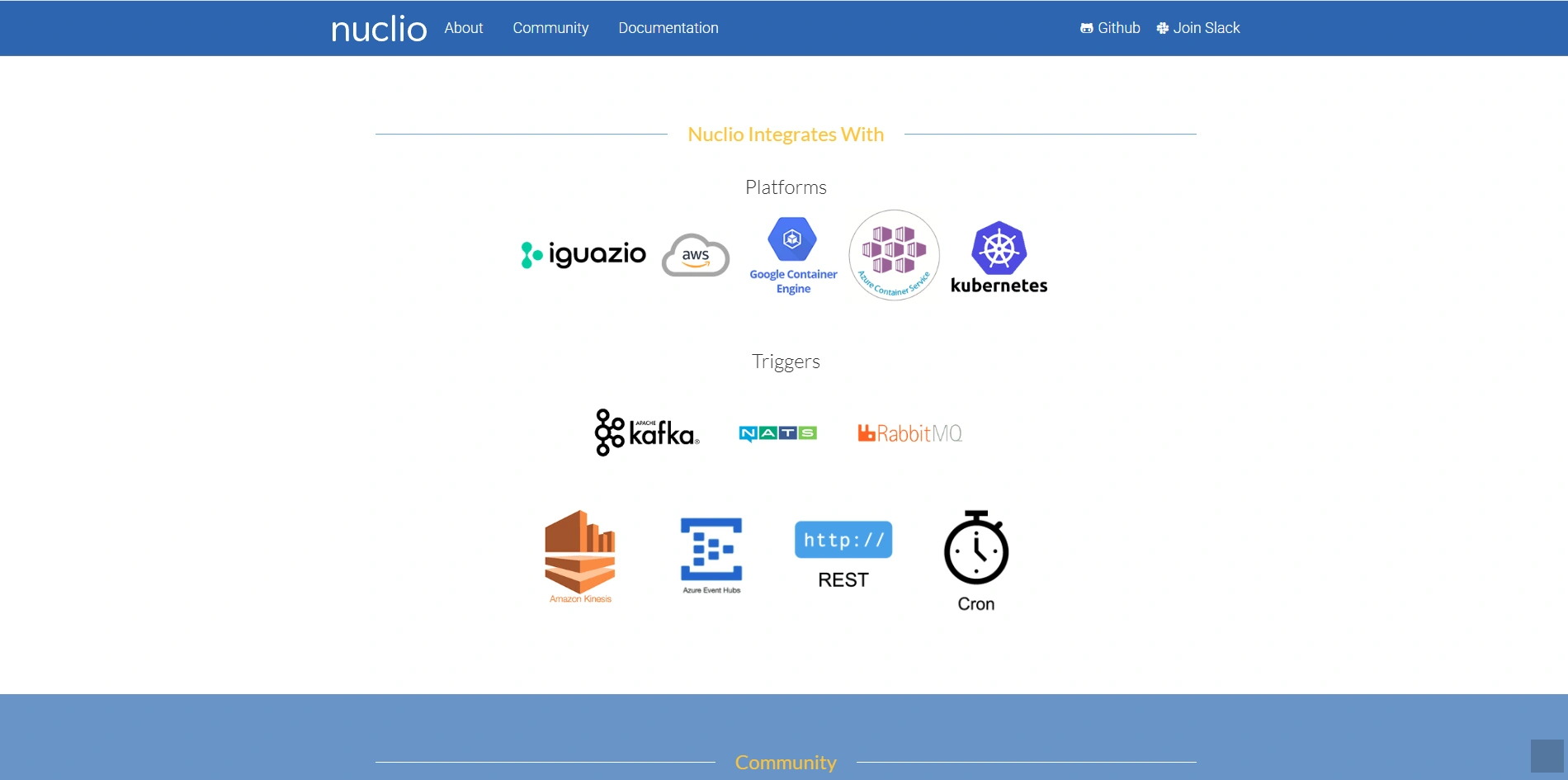Open the Github link
This screenshot has height=780, width=1568.
coord(1110,28)
